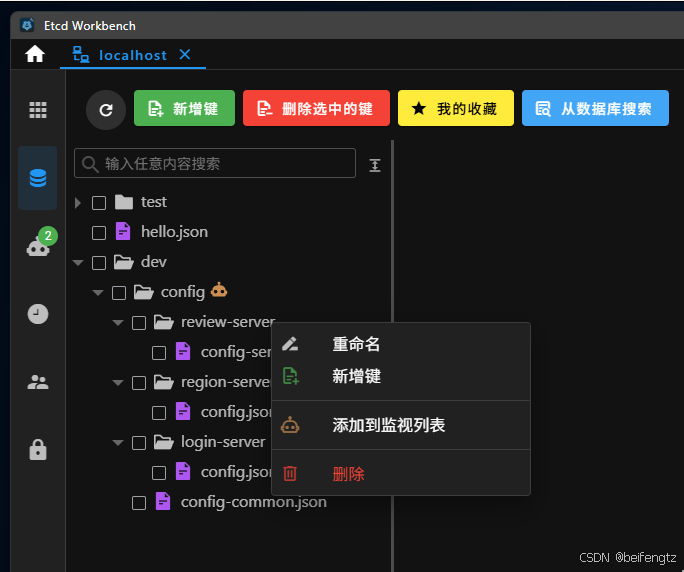Collapse the review-server folder arrow

coord(118,323)
